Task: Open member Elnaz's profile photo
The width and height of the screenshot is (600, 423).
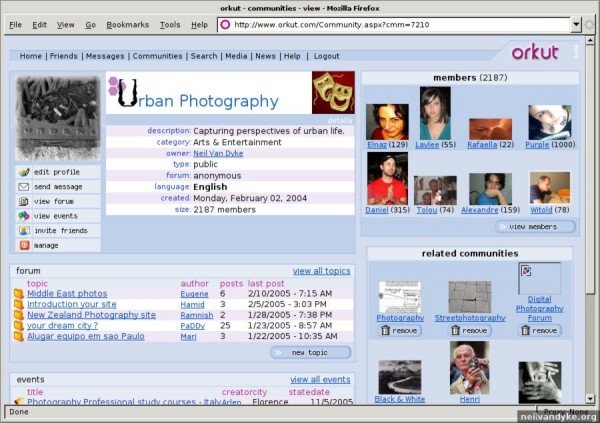Action: (x=386, y=121)
